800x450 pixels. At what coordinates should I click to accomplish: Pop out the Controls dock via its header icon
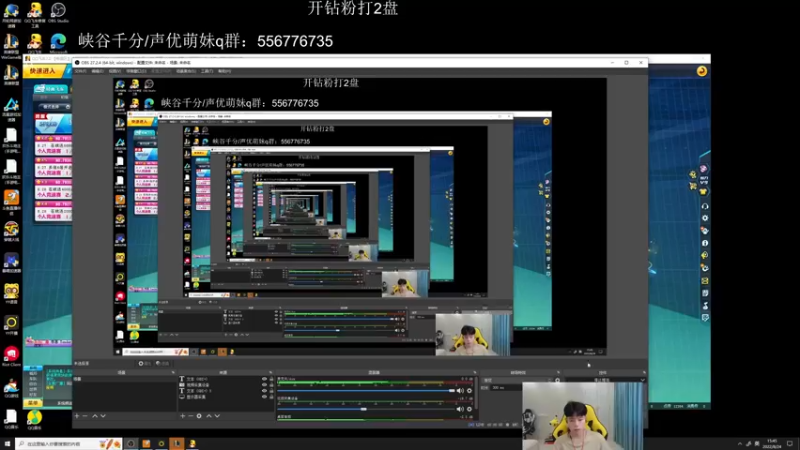pyautogui.click(x=644, y=372)
